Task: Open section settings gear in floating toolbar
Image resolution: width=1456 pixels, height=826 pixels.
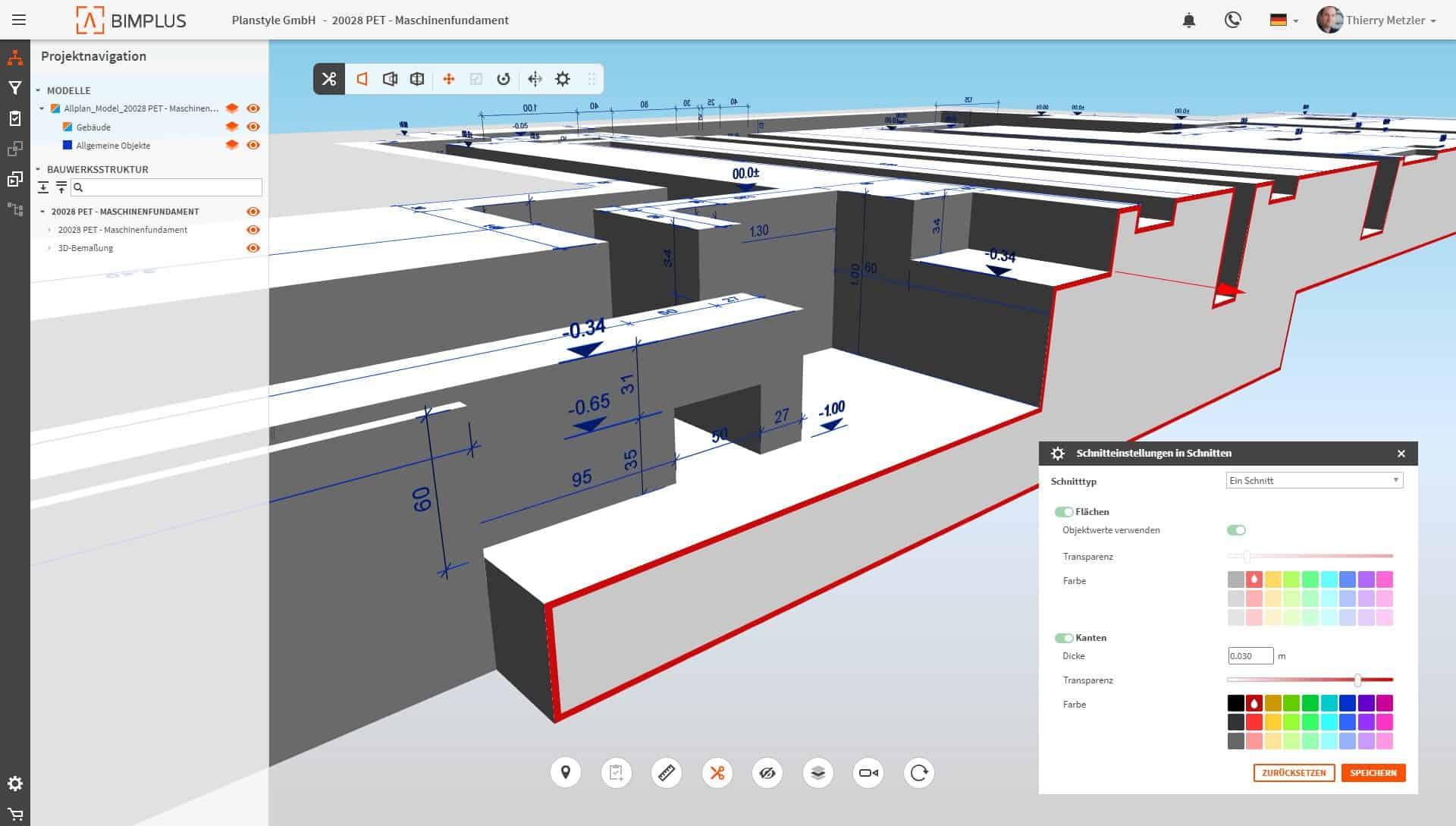Action: tap(563, 79)
